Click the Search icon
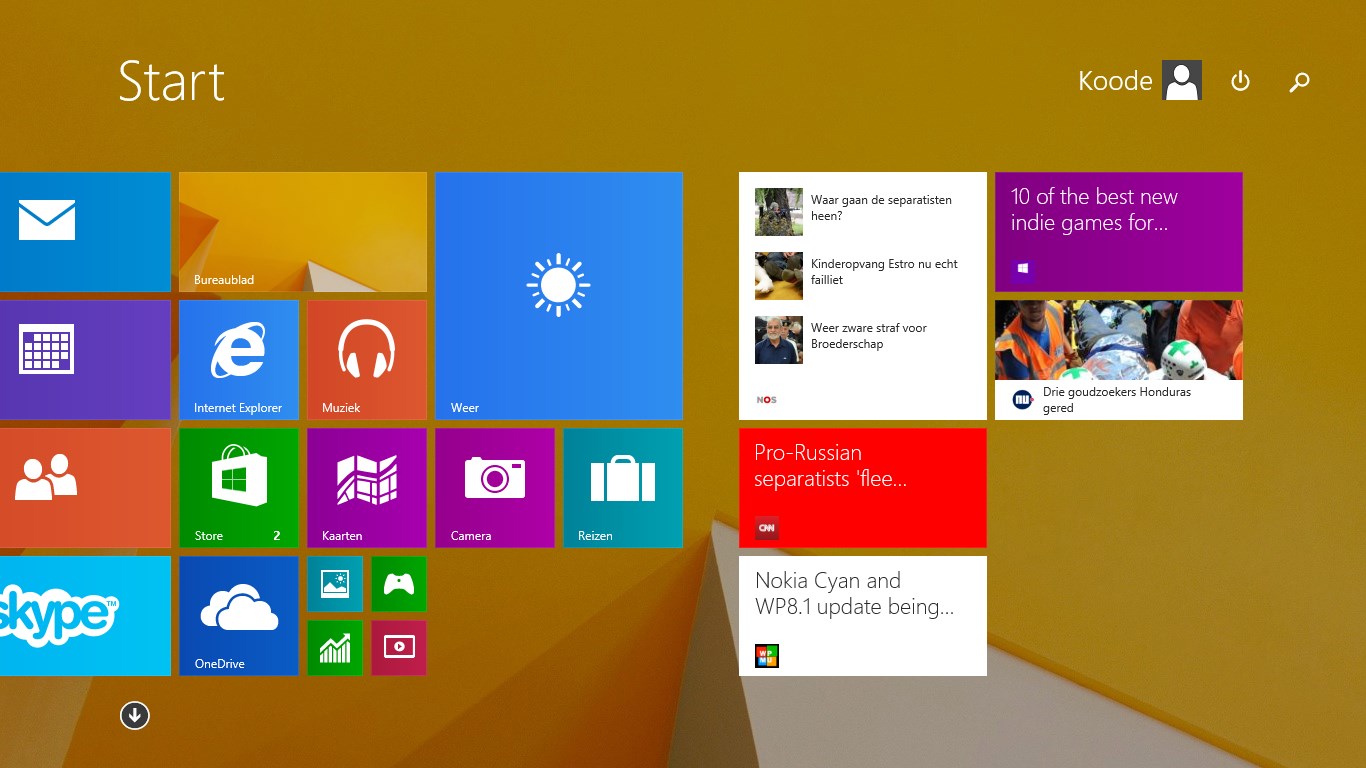Image resolution: width=1366 pixels, height=768 pixels. tap(1299, 81)
